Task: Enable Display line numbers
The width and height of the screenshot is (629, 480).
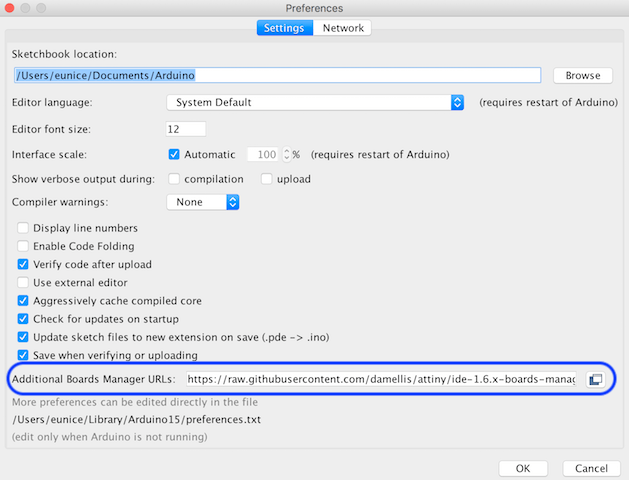Action: [x=23, y=228]
